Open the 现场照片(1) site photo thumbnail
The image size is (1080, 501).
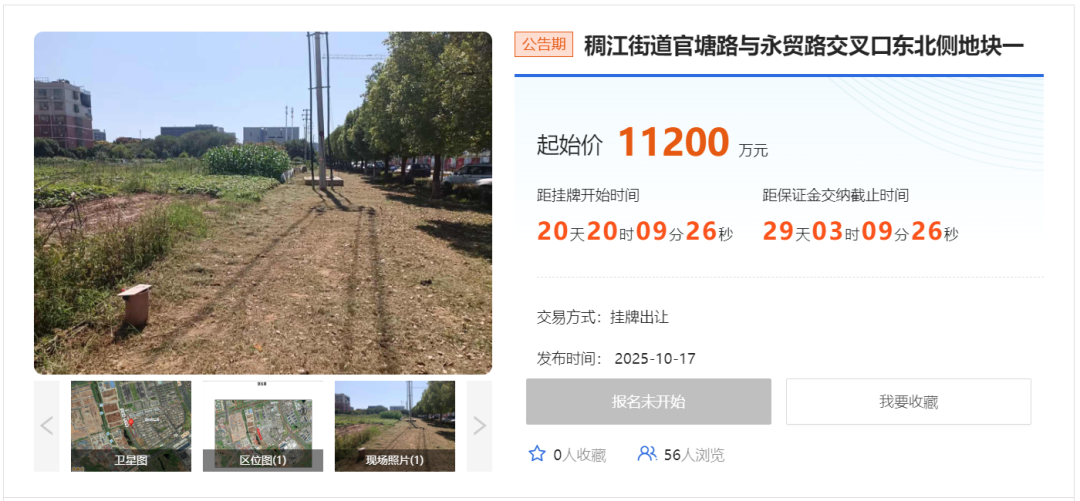click(x=395, y=426)
